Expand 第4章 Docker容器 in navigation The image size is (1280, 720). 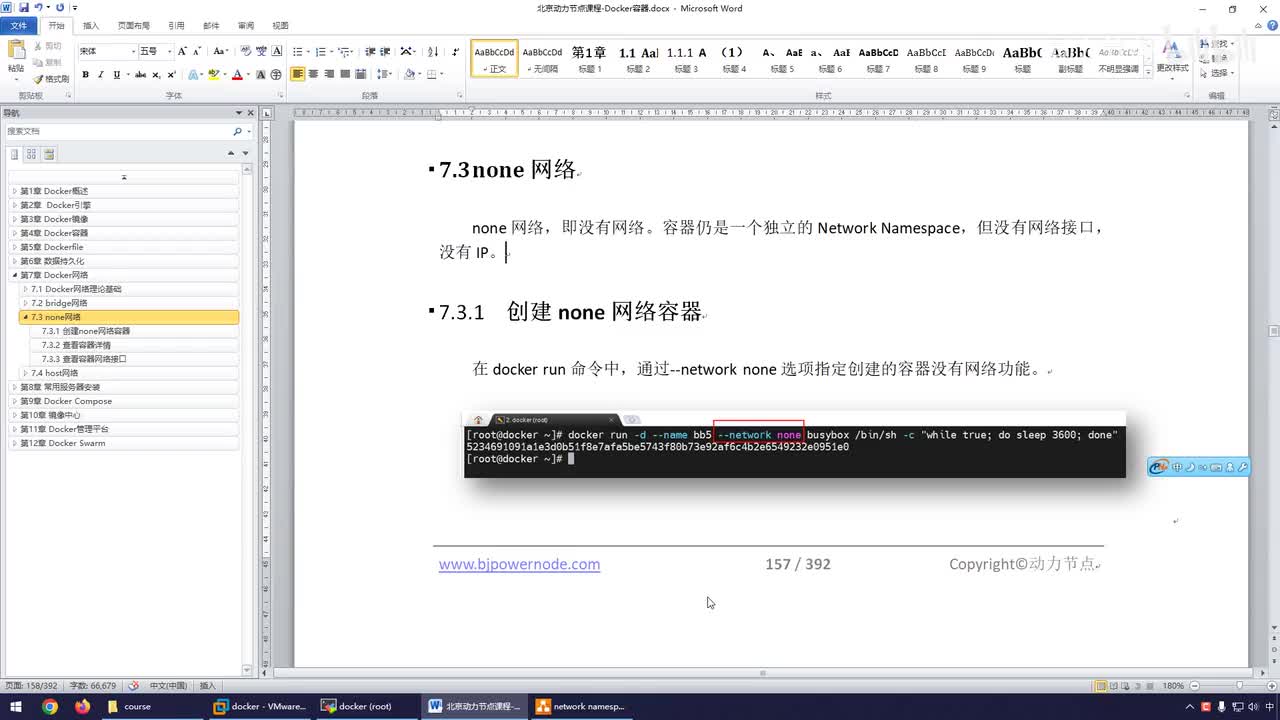[14, 233]
